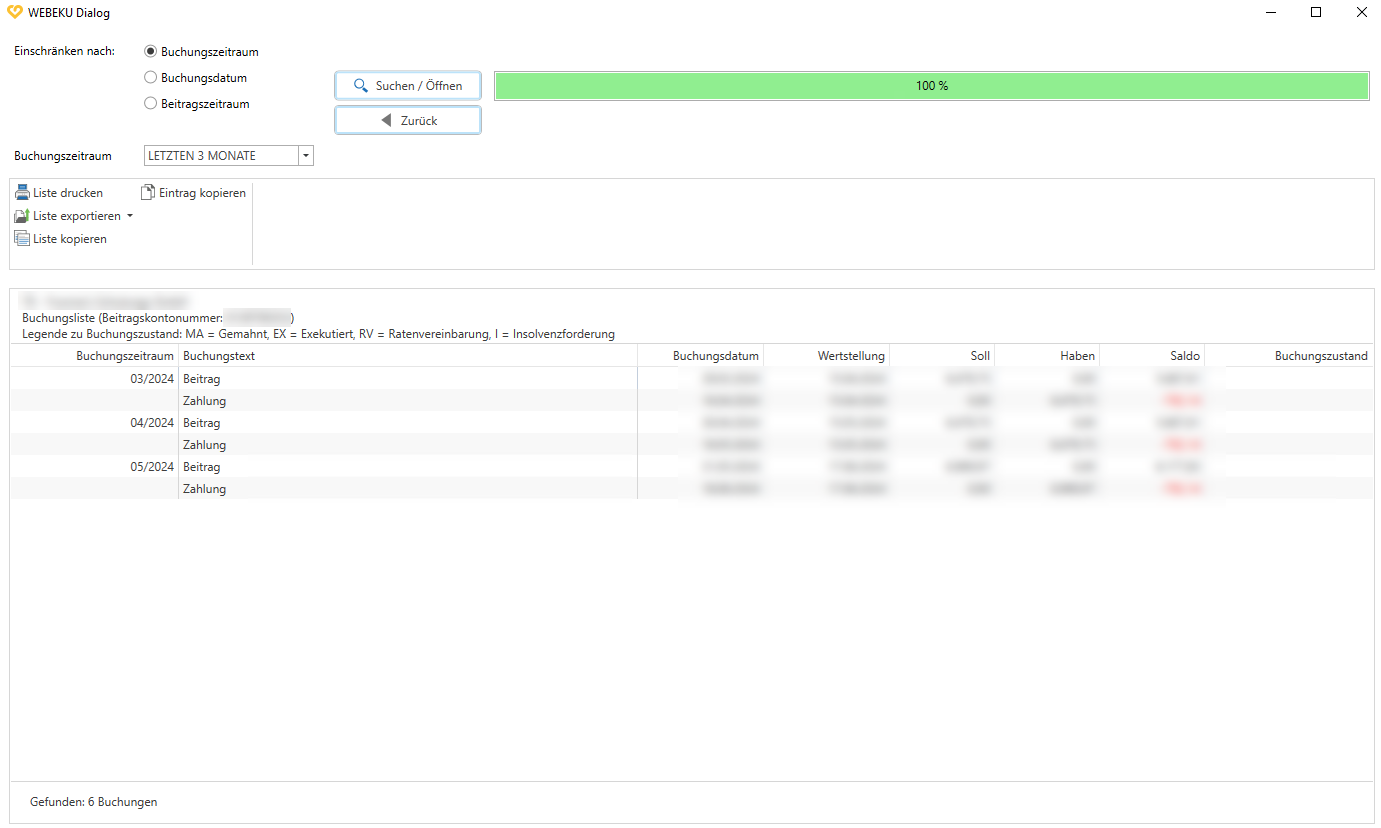The height and width of the screenshot is (828, 1381).
Task: Click the printer icon for Liste drucken
Action: (23, 192)
